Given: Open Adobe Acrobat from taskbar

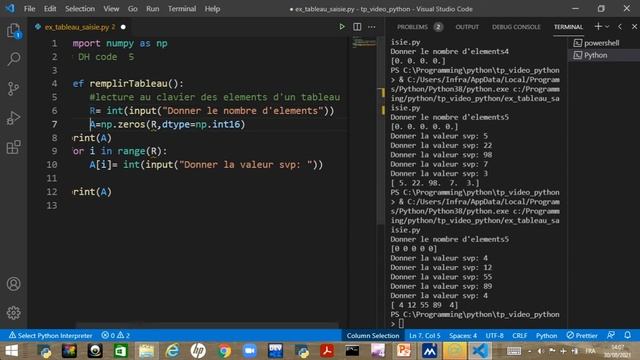Looking at the screenshot, I should 327,351.
